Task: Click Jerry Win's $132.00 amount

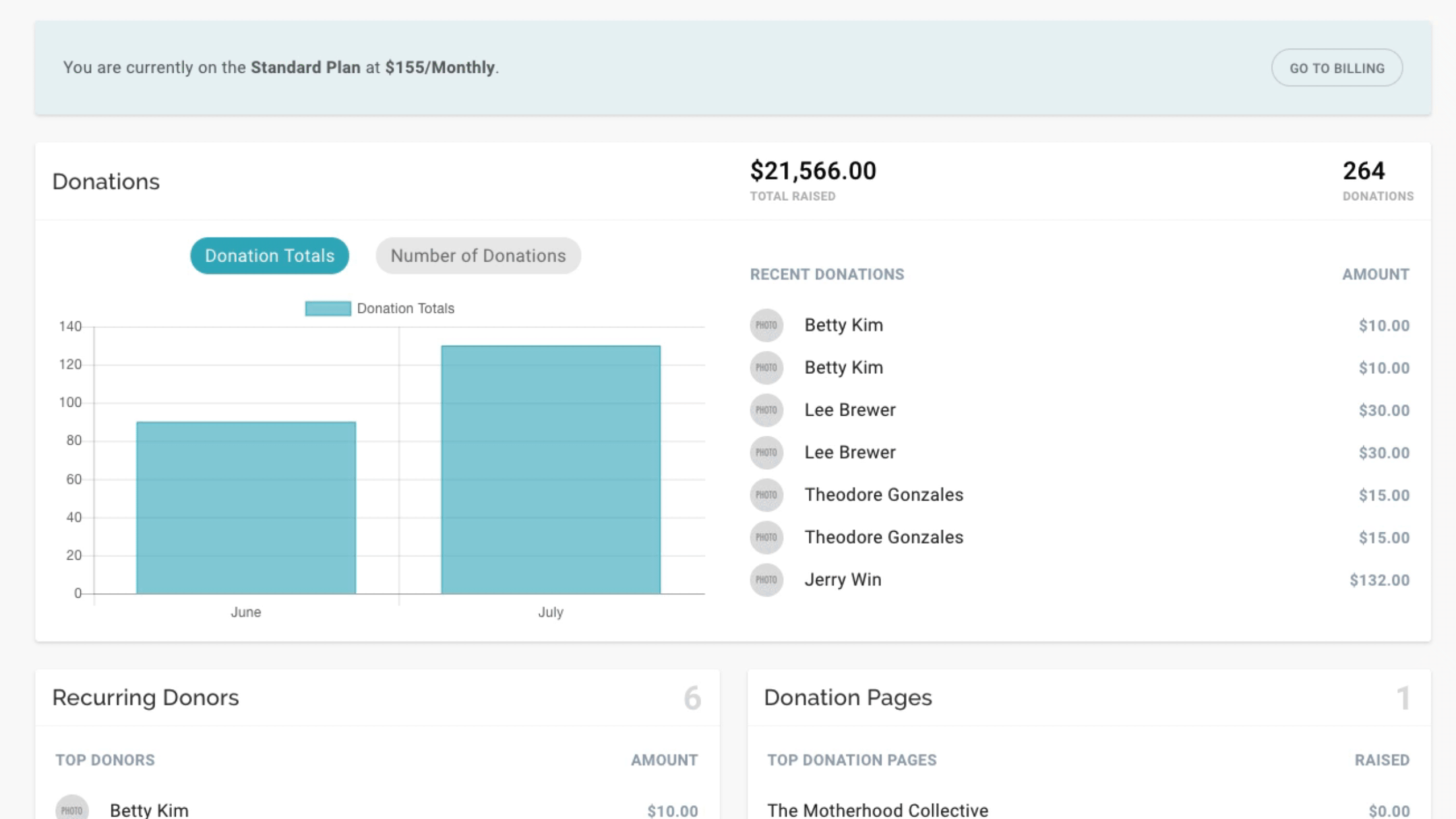Action: [x=1380, y=580]
